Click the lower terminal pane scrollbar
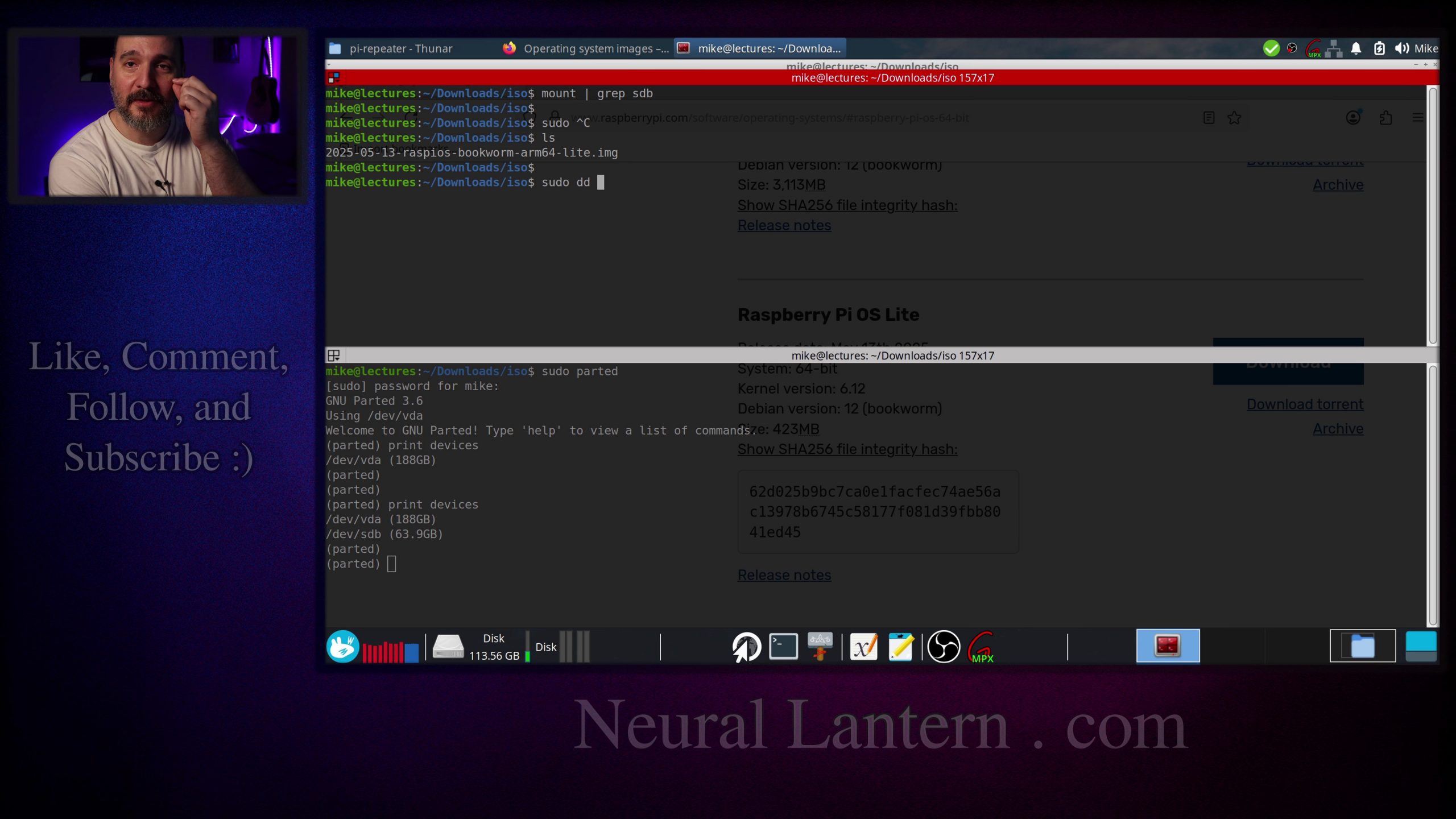The width and height of the screenshot is (1456, 819). 1433,495
